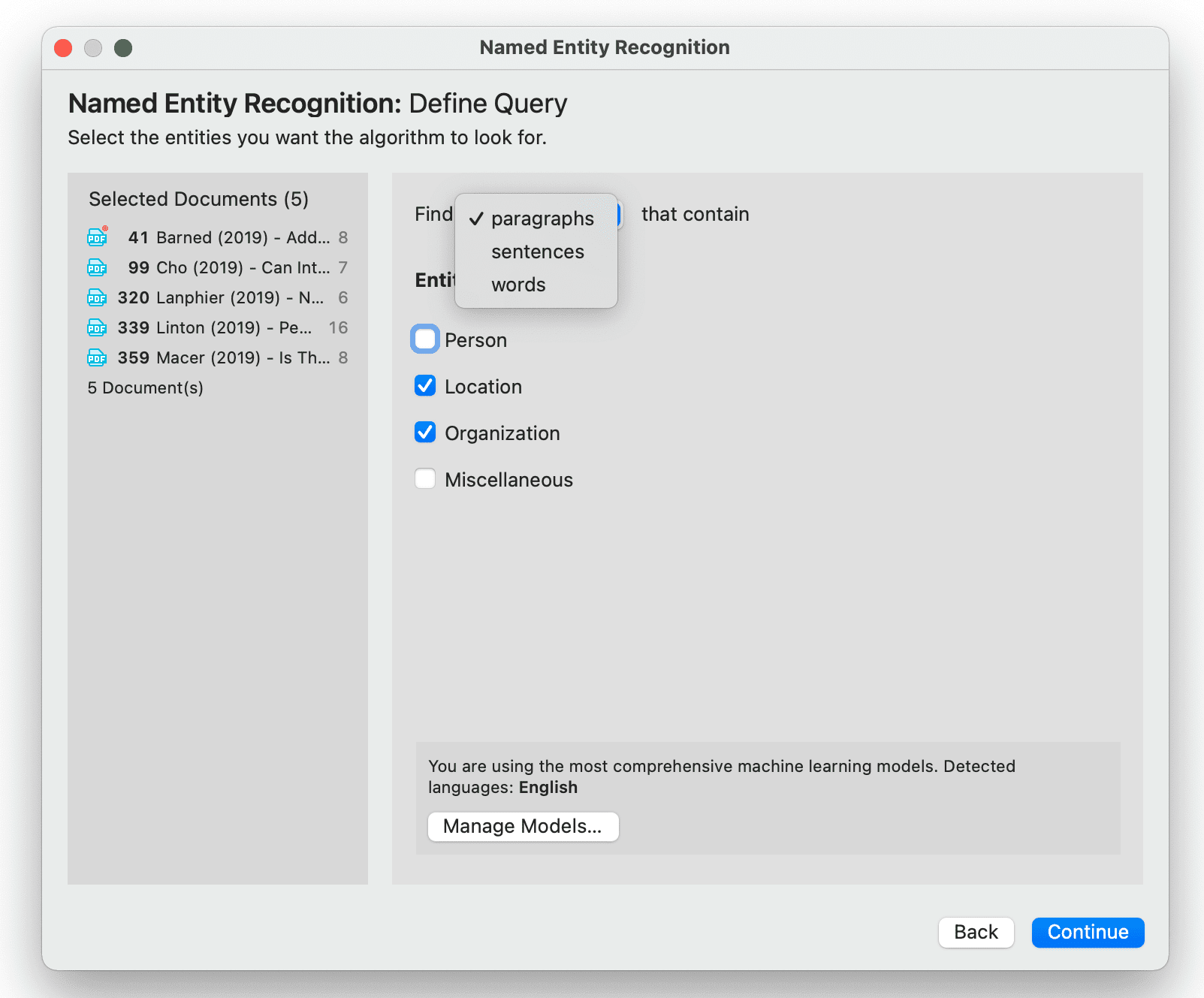Click the green zoom window button
This screenshot has height=998, width=1204.
coord(123,48)
